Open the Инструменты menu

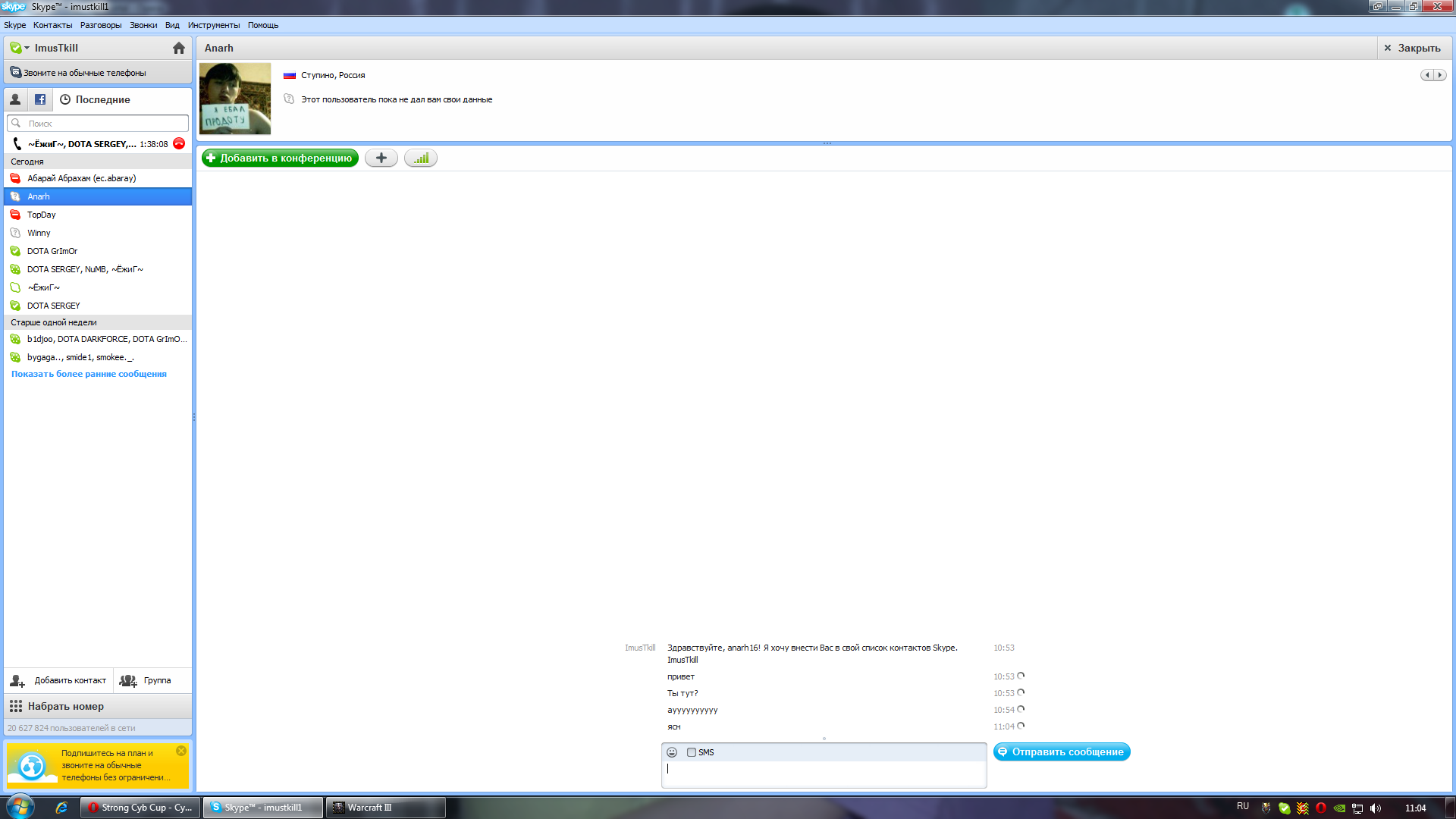click(x=214, y=25)
